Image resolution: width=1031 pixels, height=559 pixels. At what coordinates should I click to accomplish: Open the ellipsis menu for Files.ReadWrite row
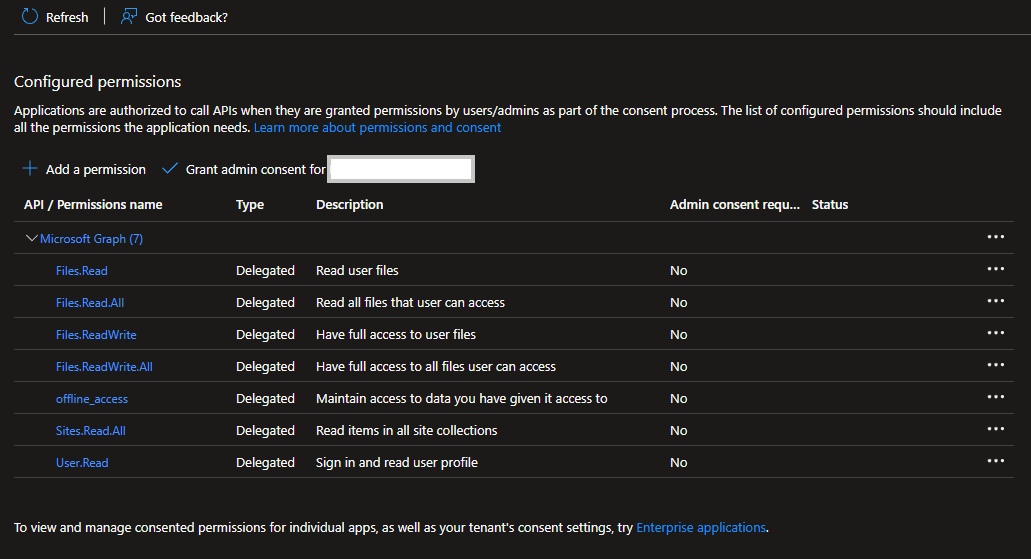pos(995,333)
